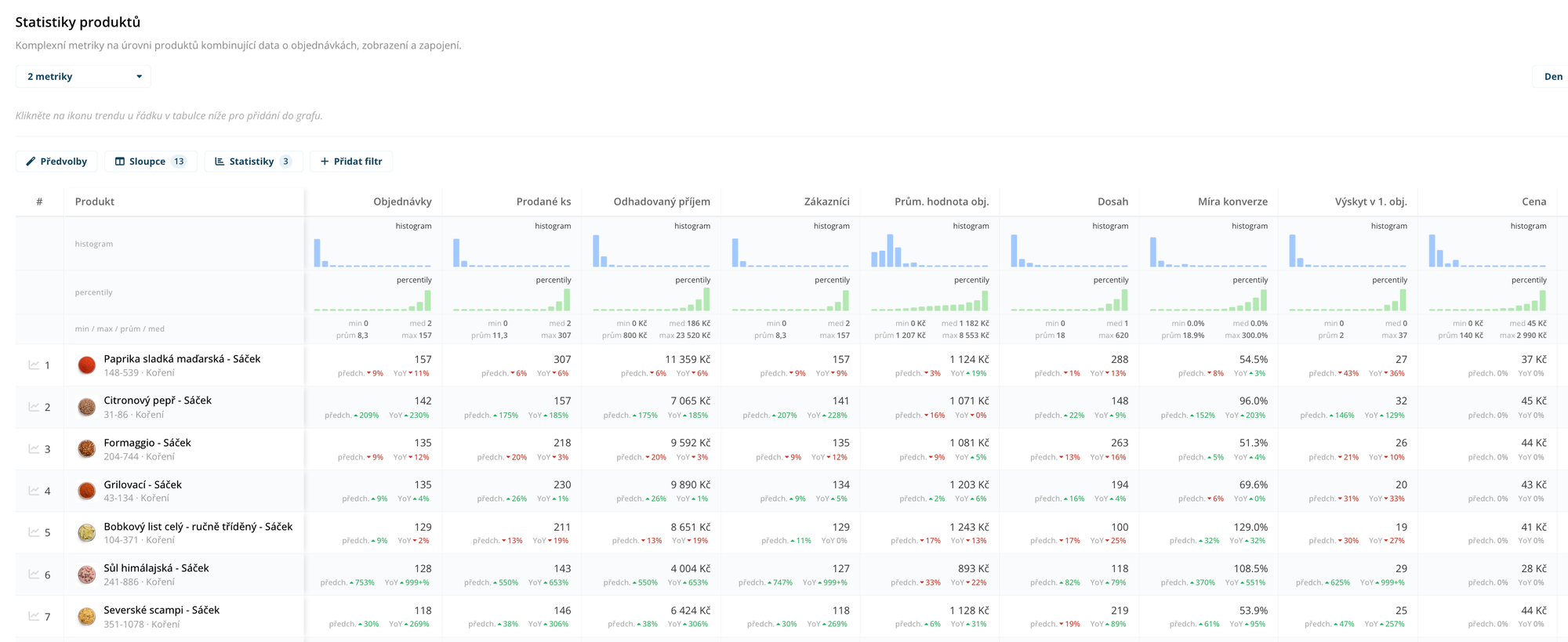
Task: Click the Bobkový list product thumbnail
Action: [87, 532]
